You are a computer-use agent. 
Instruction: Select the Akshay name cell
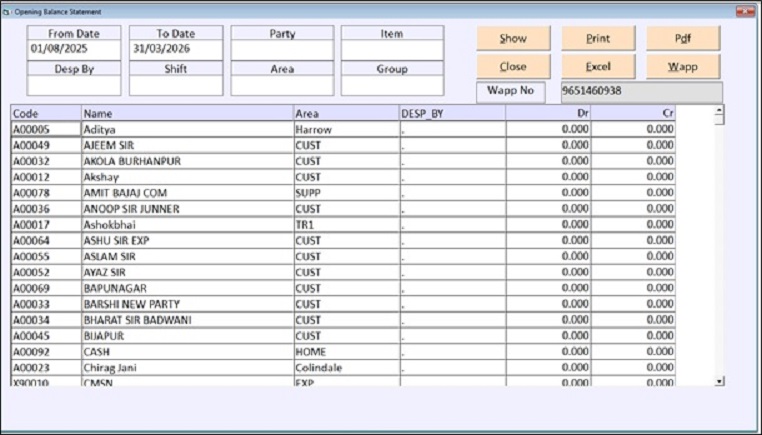point(188,177)
